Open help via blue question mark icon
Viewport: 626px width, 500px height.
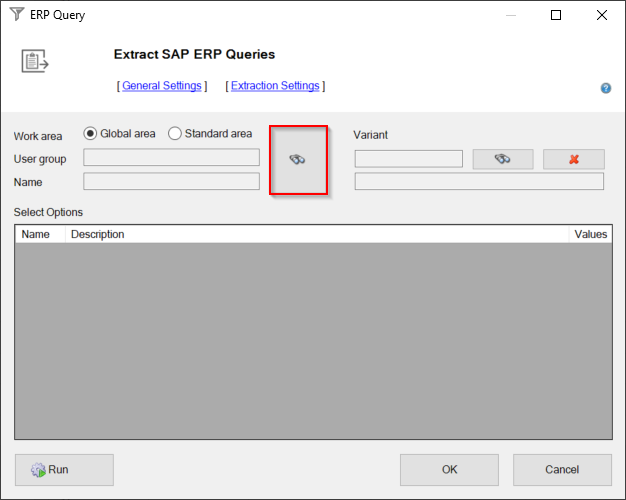click(606, 88)
